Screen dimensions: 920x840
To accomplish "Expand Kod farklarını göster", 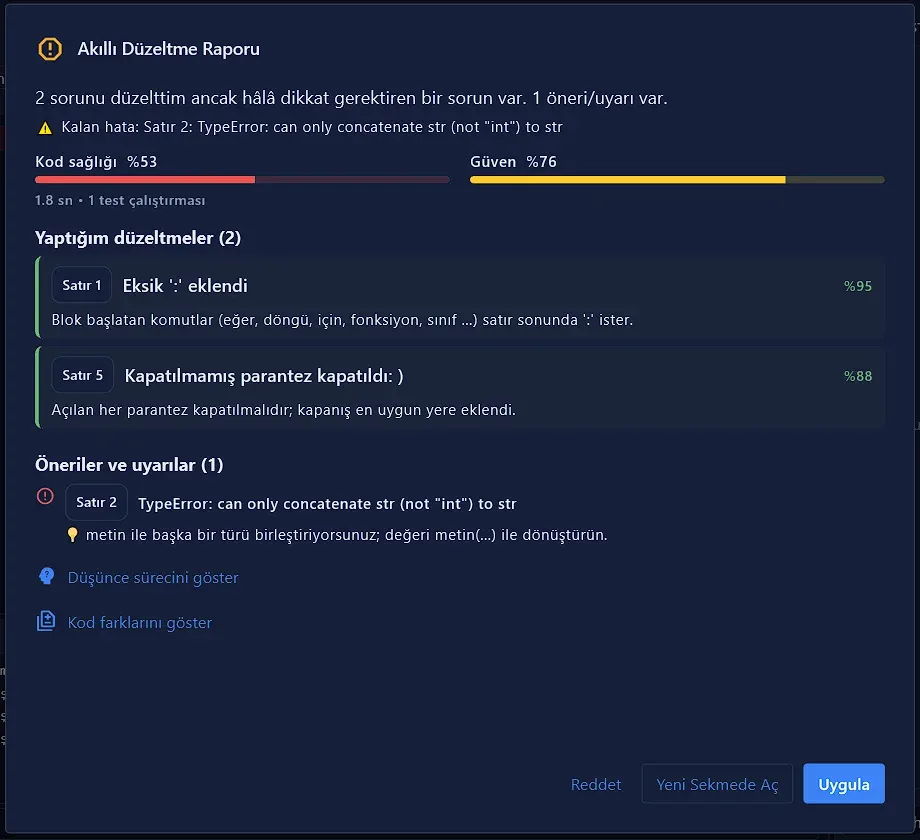I will tap(140, 623).
